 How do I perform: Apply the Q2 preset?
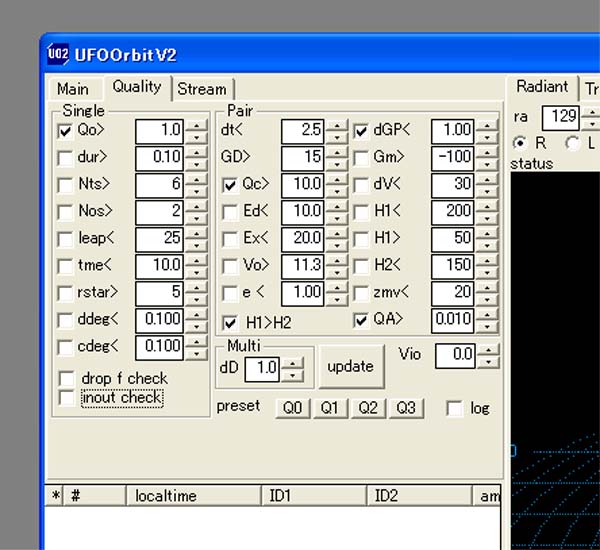pos(368,408)
